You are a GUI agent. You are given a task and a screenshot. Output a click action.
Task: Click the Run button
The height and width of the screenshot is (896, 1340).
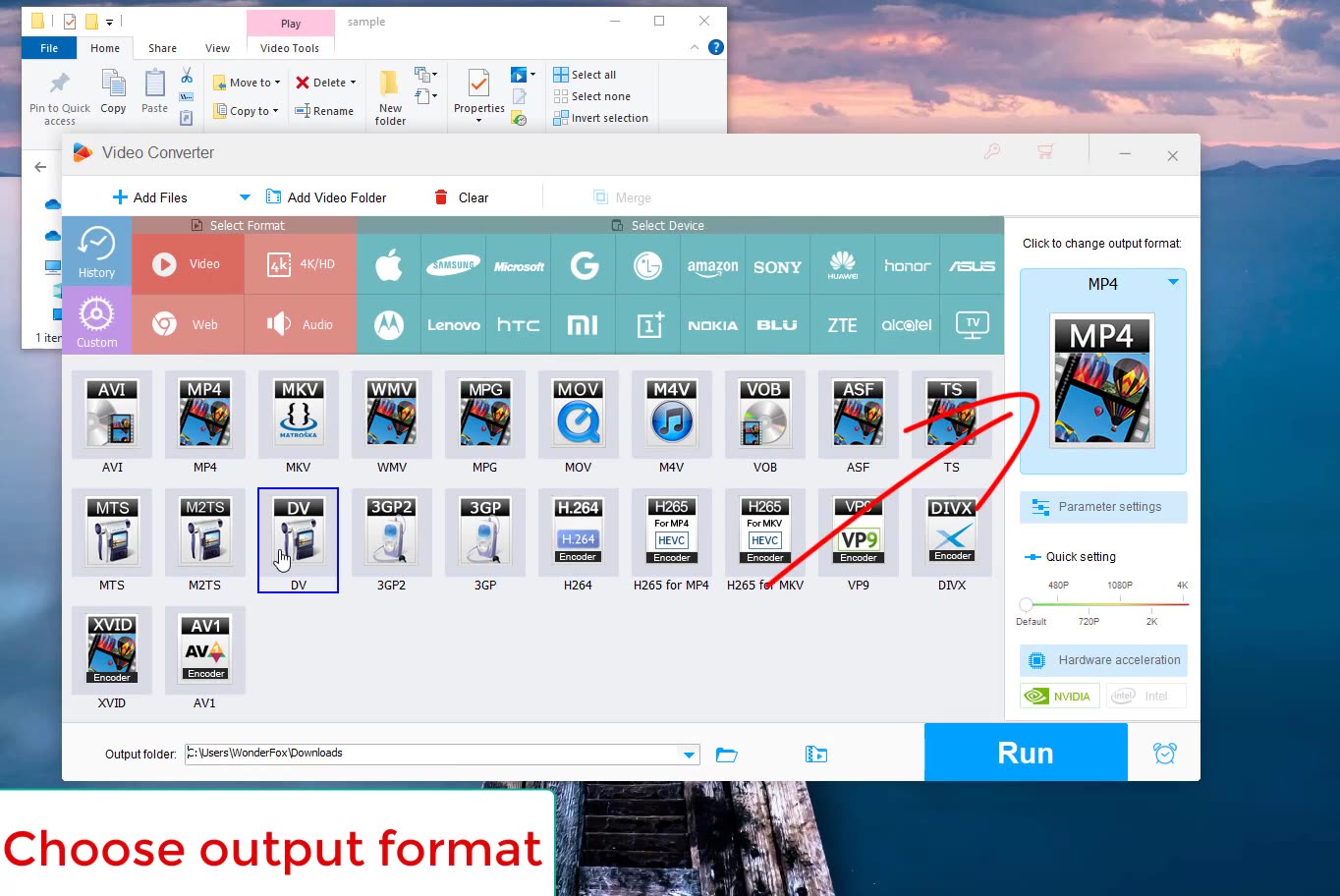[x=1026, y=753]
